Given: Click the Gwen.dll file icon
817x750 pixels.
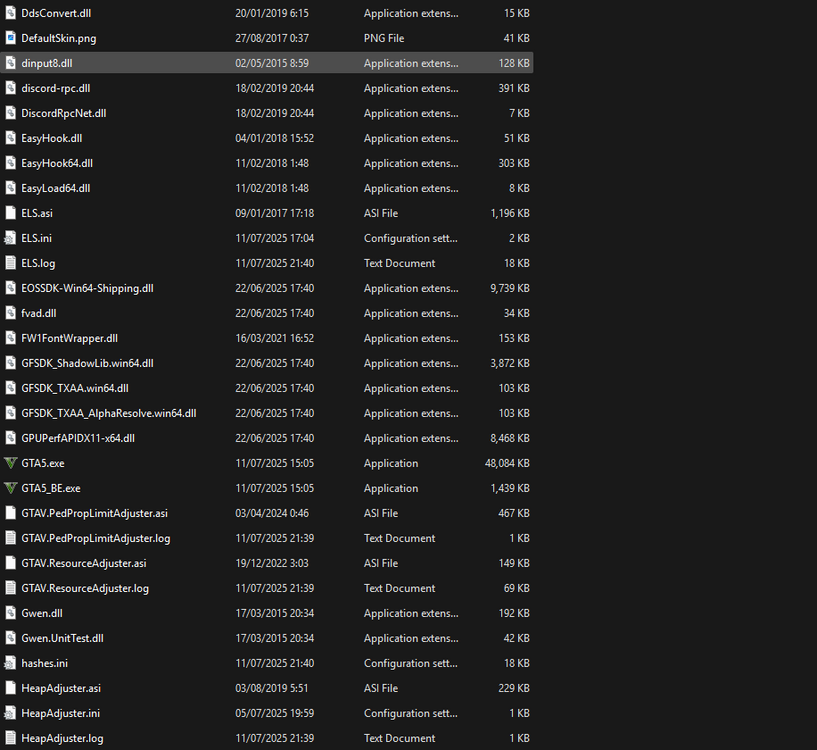Looking at the screenshot, I should pyautogui.click(x=11, y=613).
